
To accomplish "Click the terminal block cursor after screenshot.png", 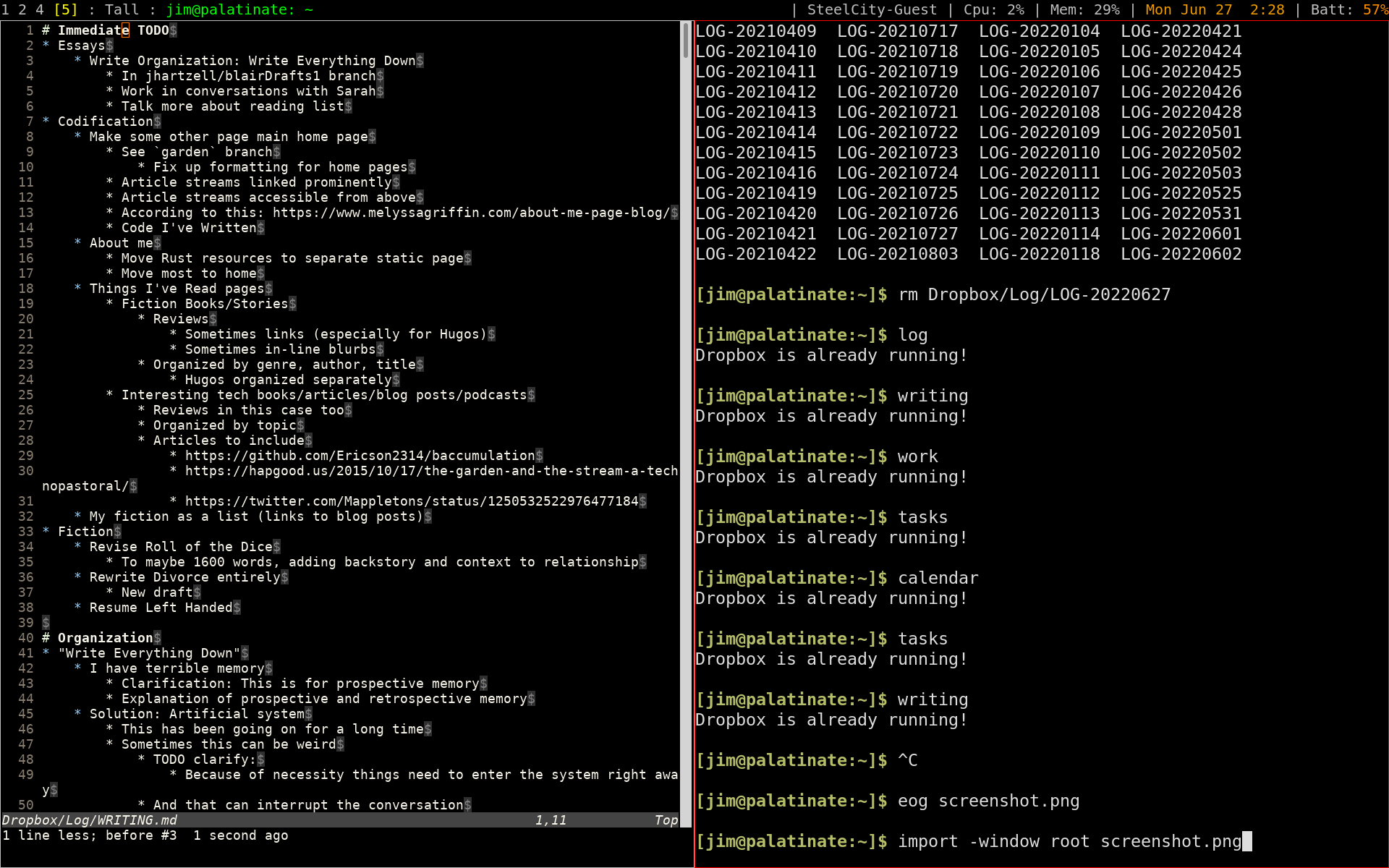I will coord(1247,841).
